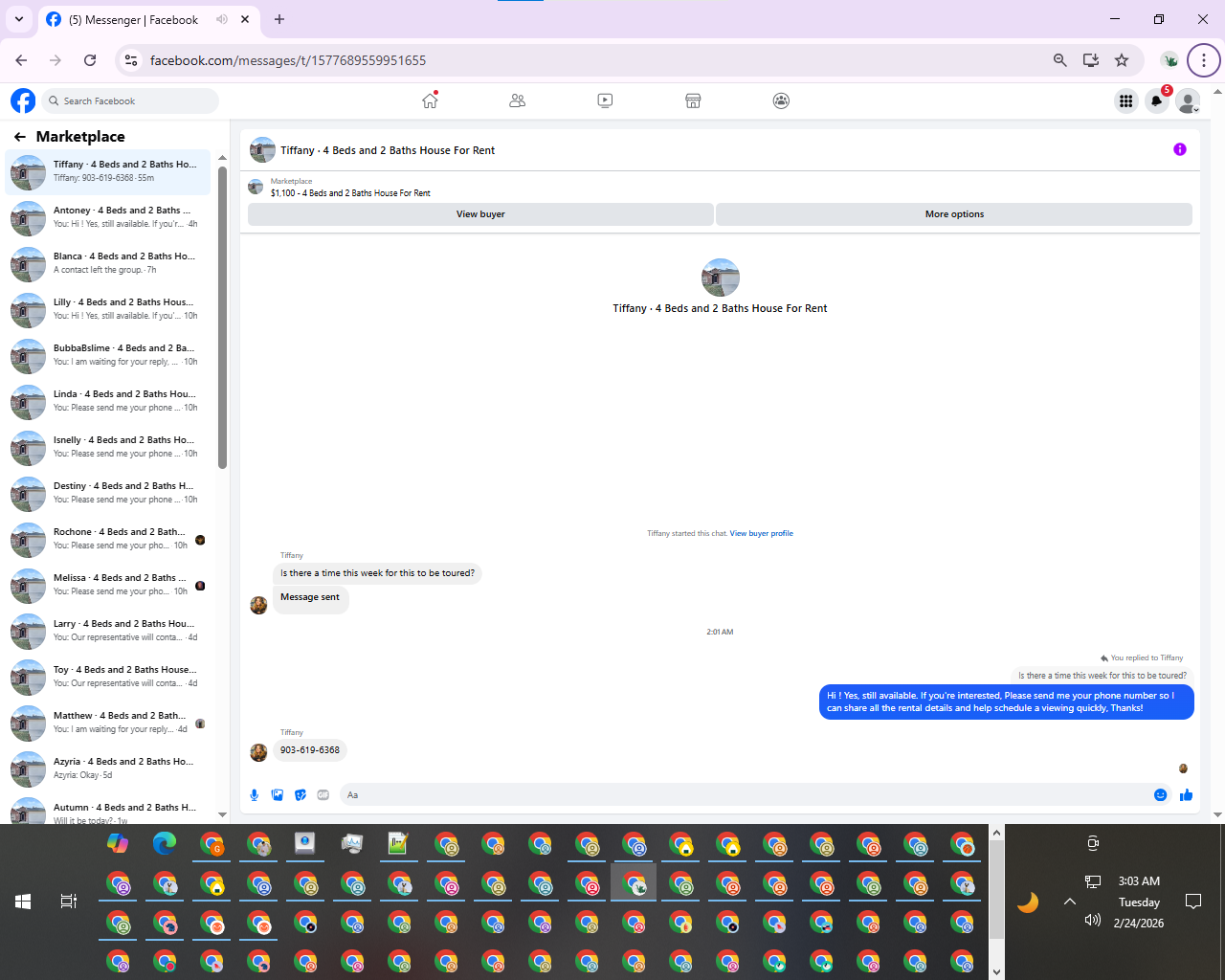Open the View buyer profile link
The width and height of the screenshot is (1225, 980).
pos(762,533)
